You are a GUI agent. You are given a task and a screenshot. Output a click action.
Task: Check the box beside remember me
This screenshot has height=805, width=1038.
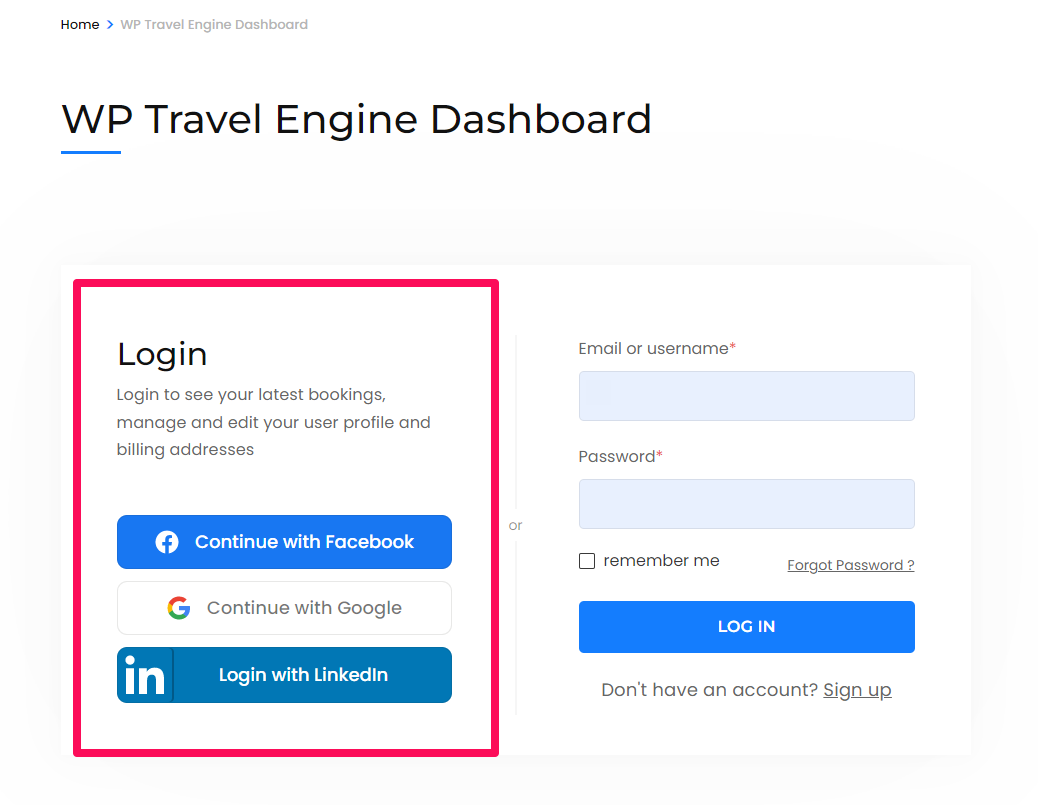coord(587,561)
